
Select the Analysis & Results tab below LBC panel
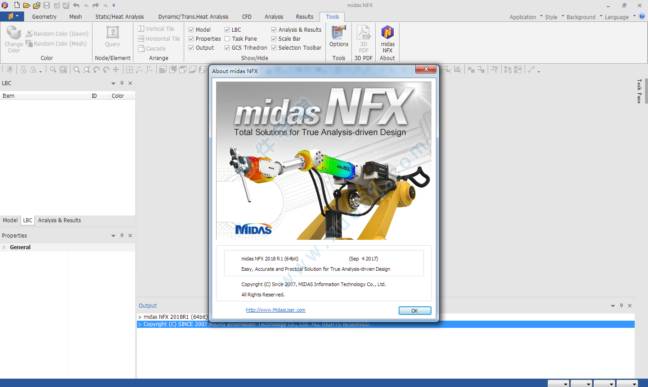[x=59, y=220]
